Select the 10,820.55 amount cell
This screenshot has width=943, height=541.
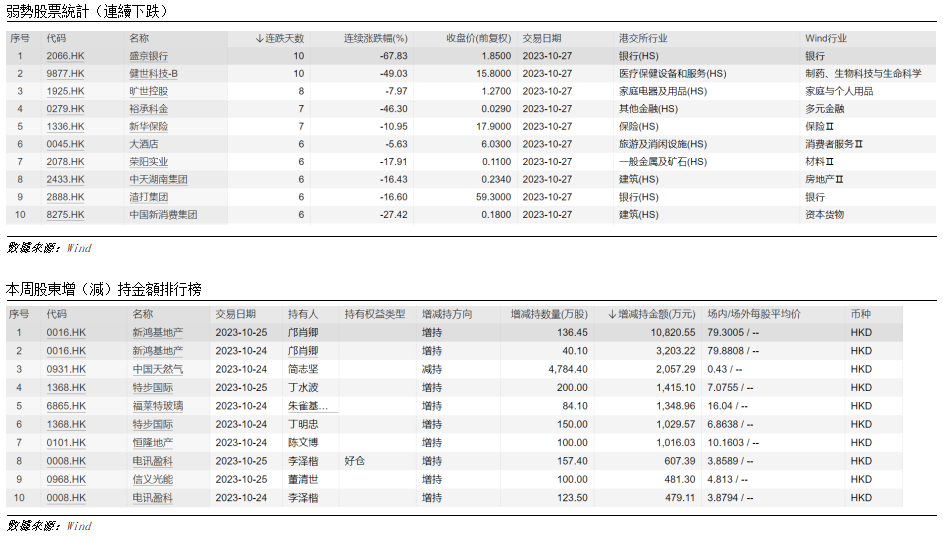(x=672, y=332)
